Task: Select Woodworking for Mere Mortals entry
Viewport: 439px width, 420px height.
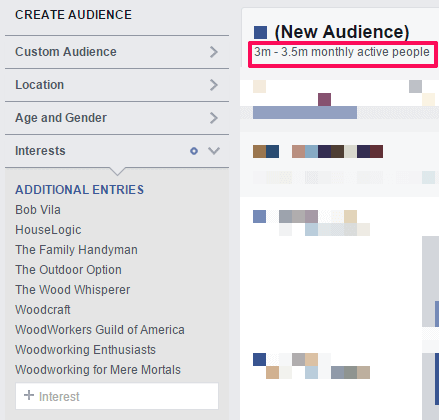Action: pyautogui.click(x=98, y=370)
